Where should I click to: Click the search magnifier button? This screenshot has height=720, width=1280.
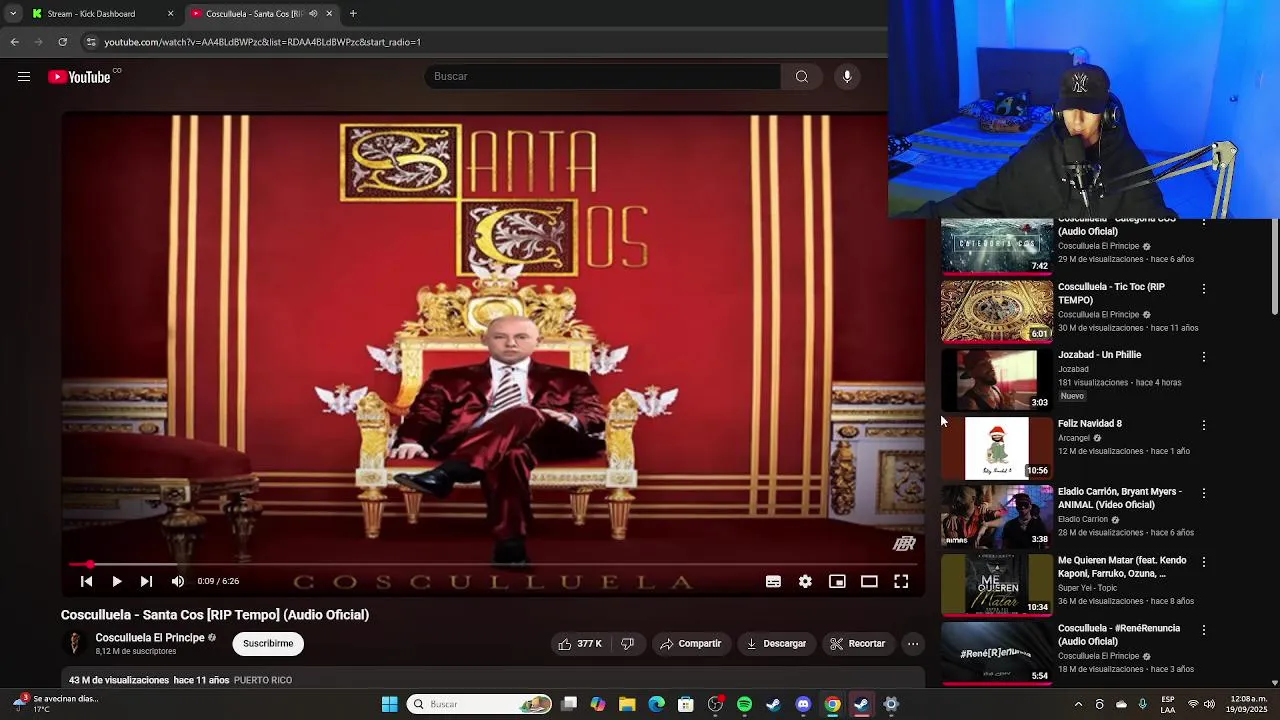click(x=802, y=77)
